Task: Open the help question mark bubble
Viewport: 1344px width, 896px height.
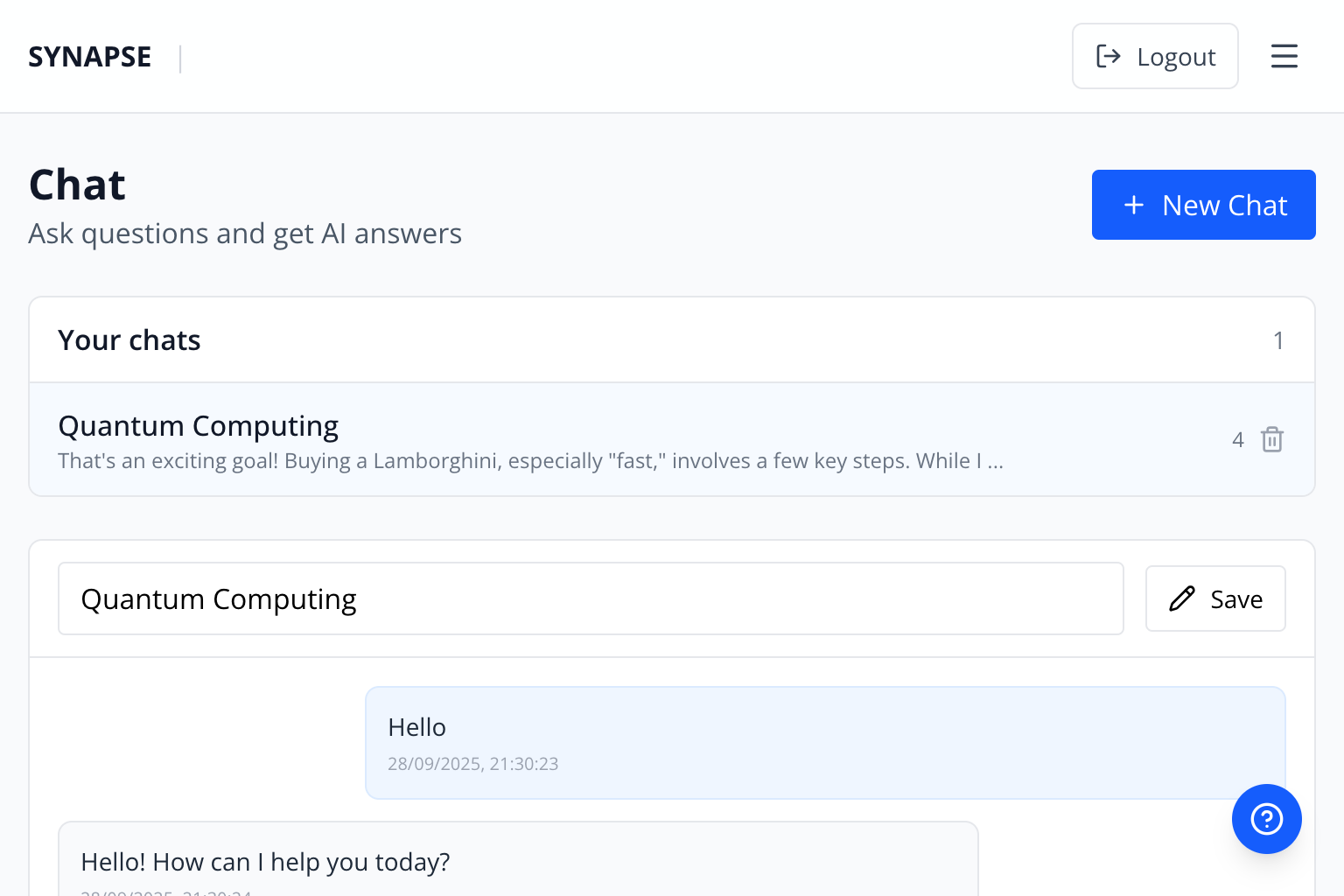Action: pyautogui.click(x=1266, y=819)
